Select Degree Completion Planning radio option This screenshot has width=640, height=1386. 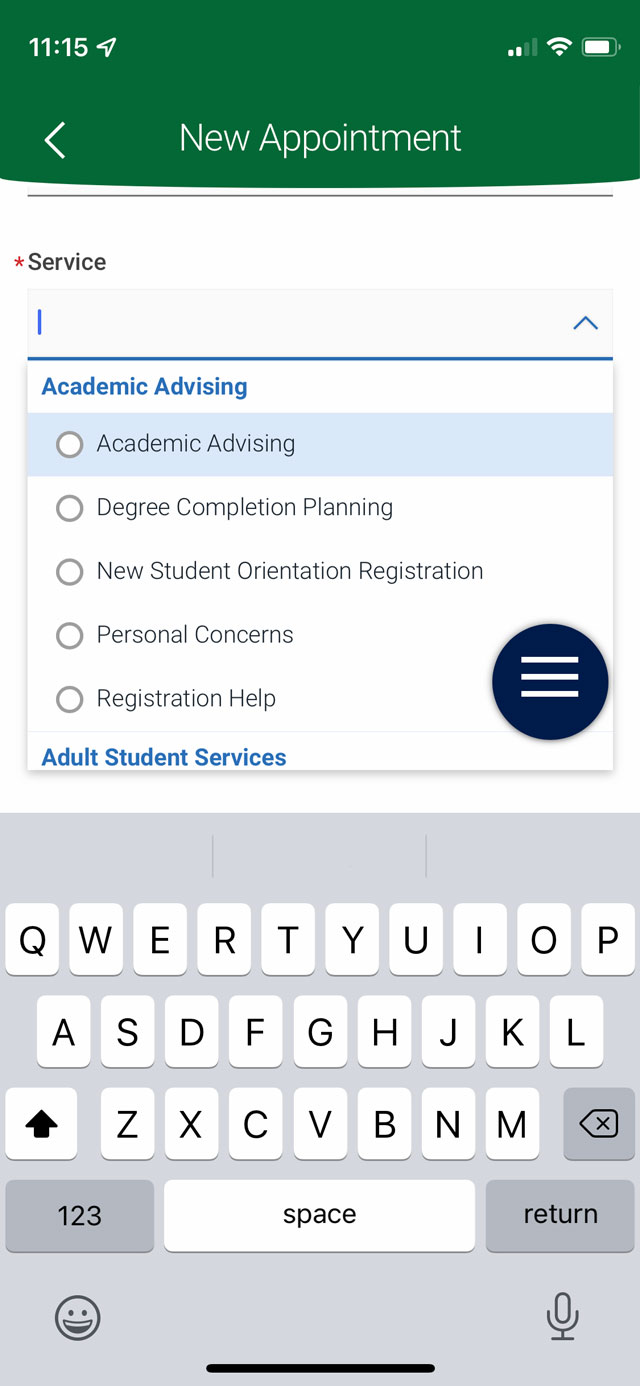tap(320, 508)
